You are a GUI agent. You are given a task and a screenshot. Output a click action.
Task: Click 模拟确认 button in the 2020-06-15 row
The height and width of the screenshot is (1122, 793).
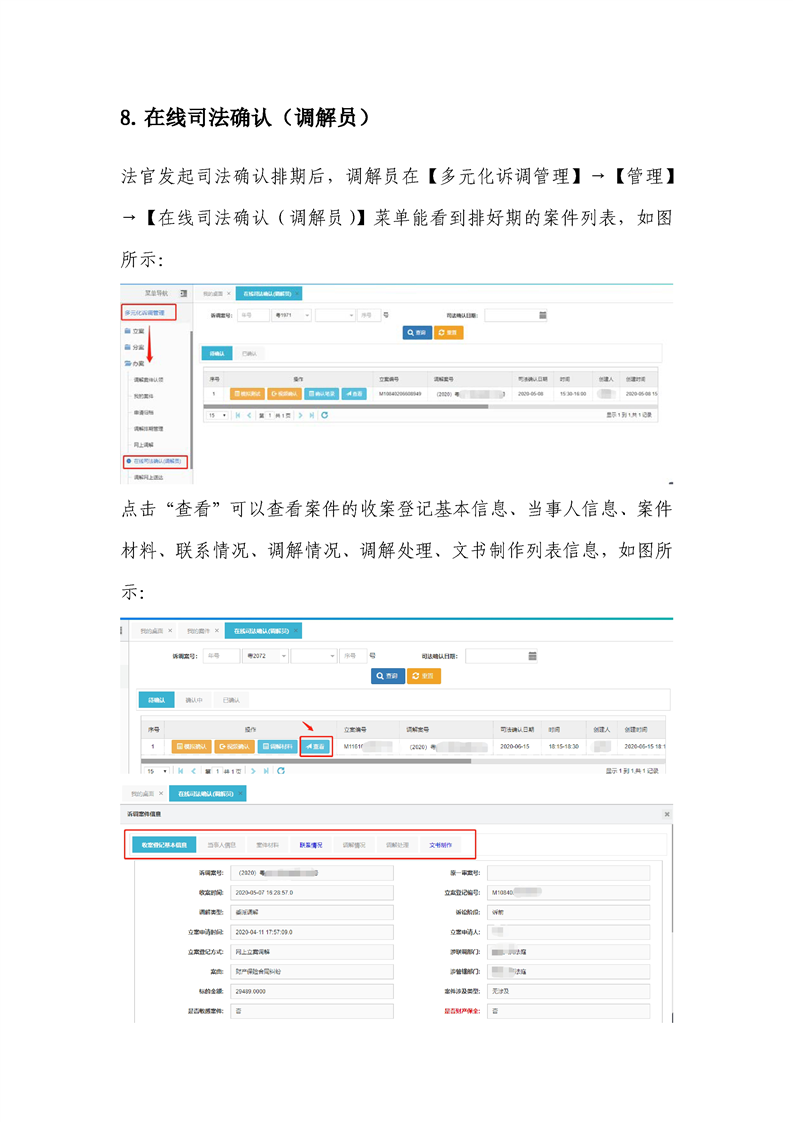[191, 746]
